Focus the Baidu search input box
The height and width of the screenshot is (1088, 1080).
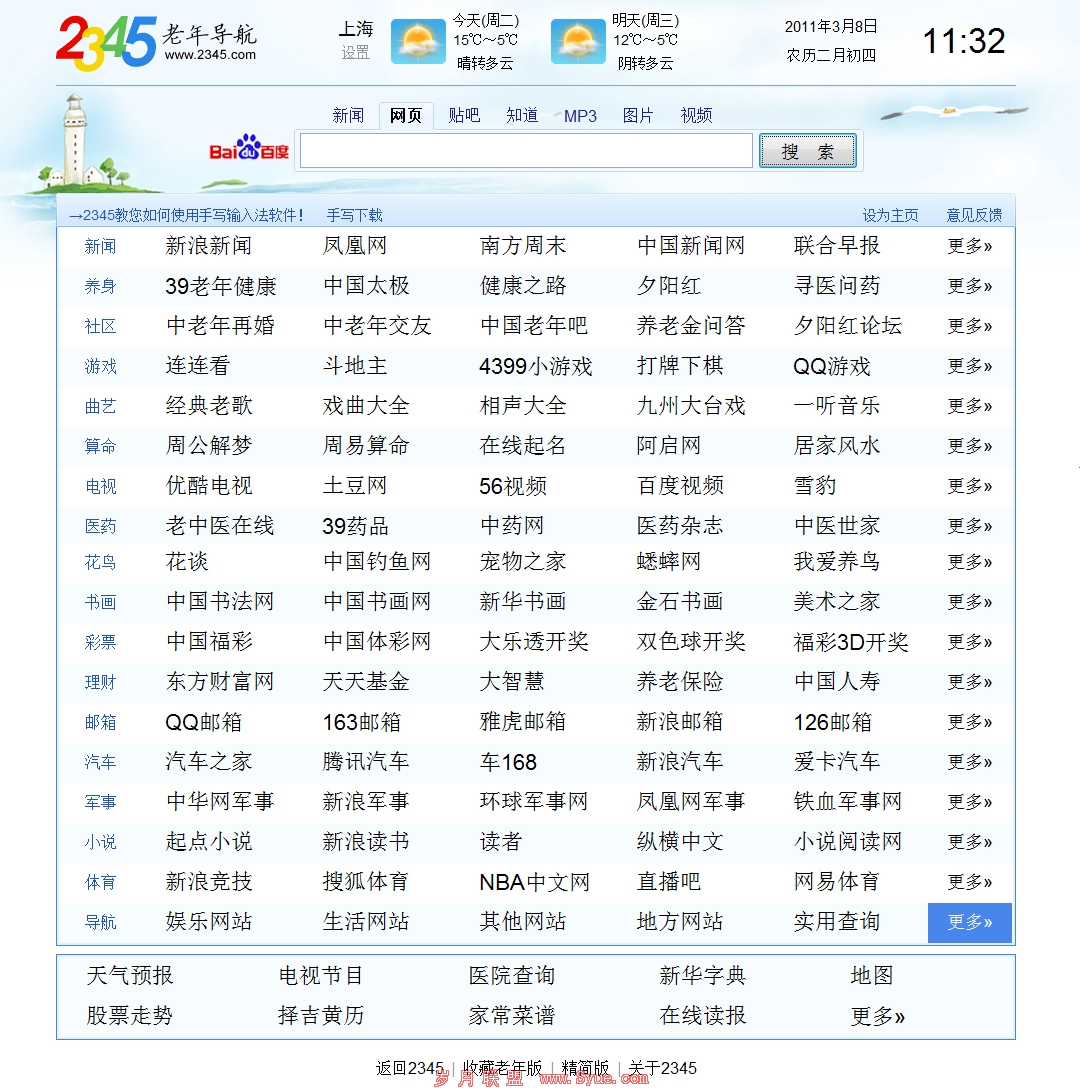coord(526,151)
